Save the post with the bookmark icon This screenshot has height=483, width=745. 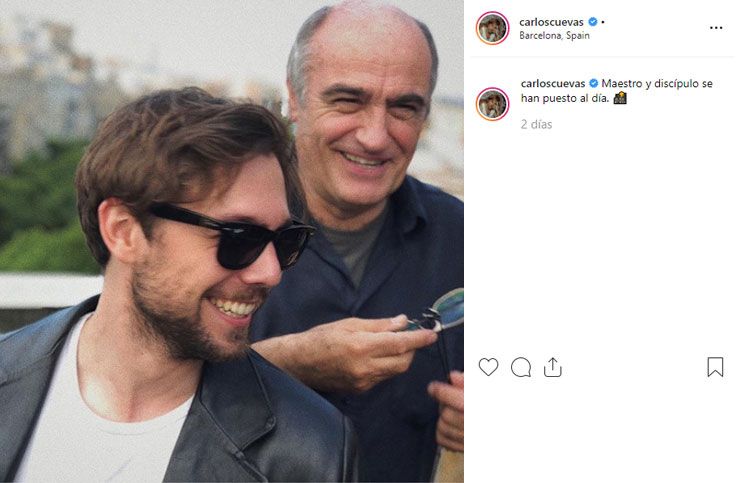click(715, 367)
